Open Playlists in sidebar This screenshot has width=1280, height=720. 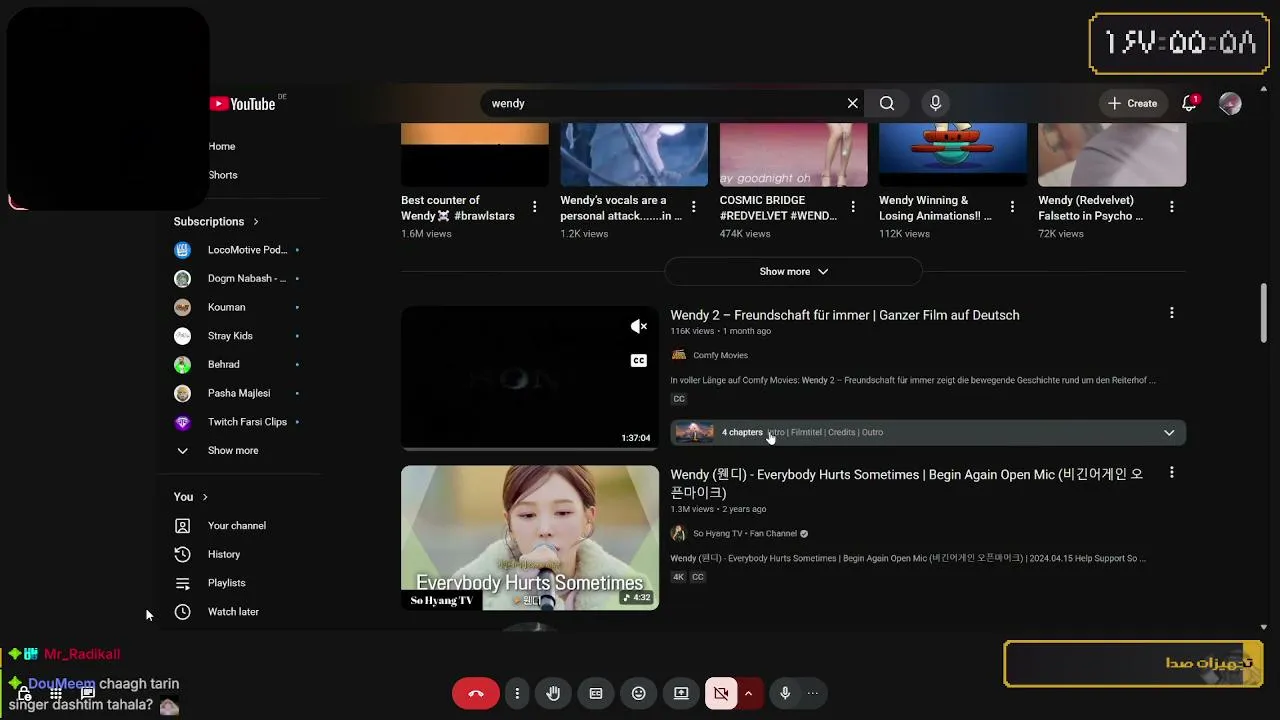point(210,583)
